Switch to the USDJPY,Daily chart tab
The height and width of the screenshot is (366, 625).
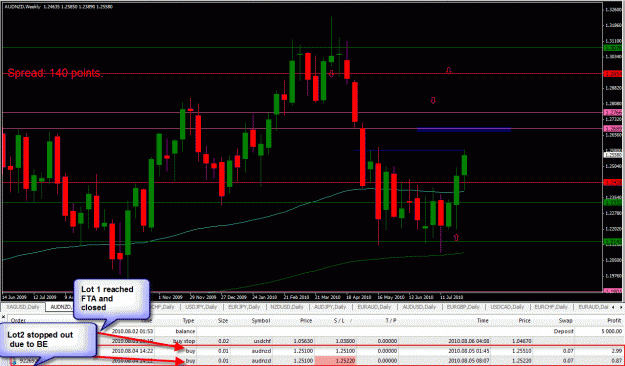click(201, 307)
